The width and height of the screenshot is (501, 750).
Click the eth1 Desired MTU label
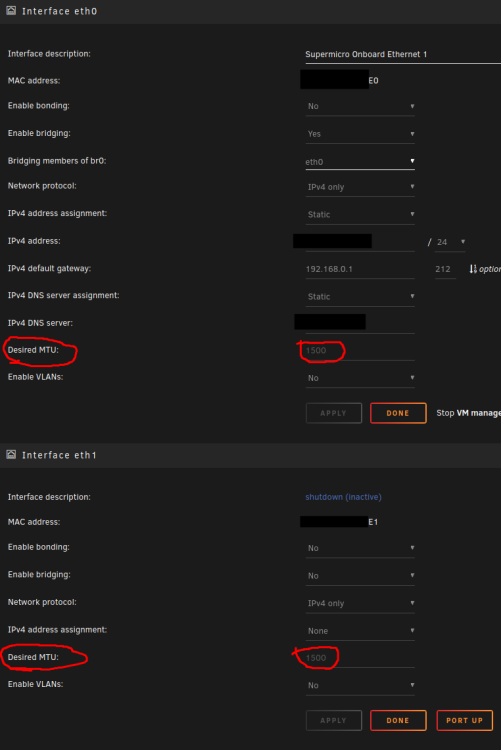(33, 657)
